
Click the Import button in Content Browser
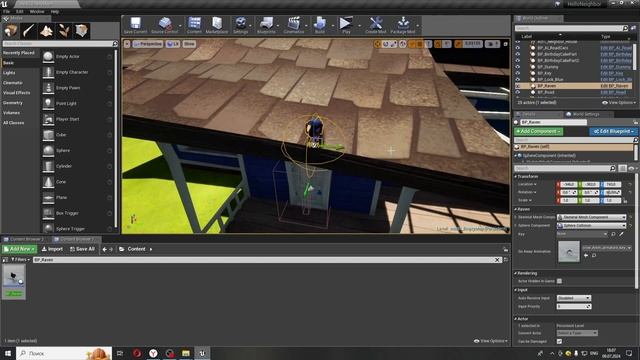52,249
